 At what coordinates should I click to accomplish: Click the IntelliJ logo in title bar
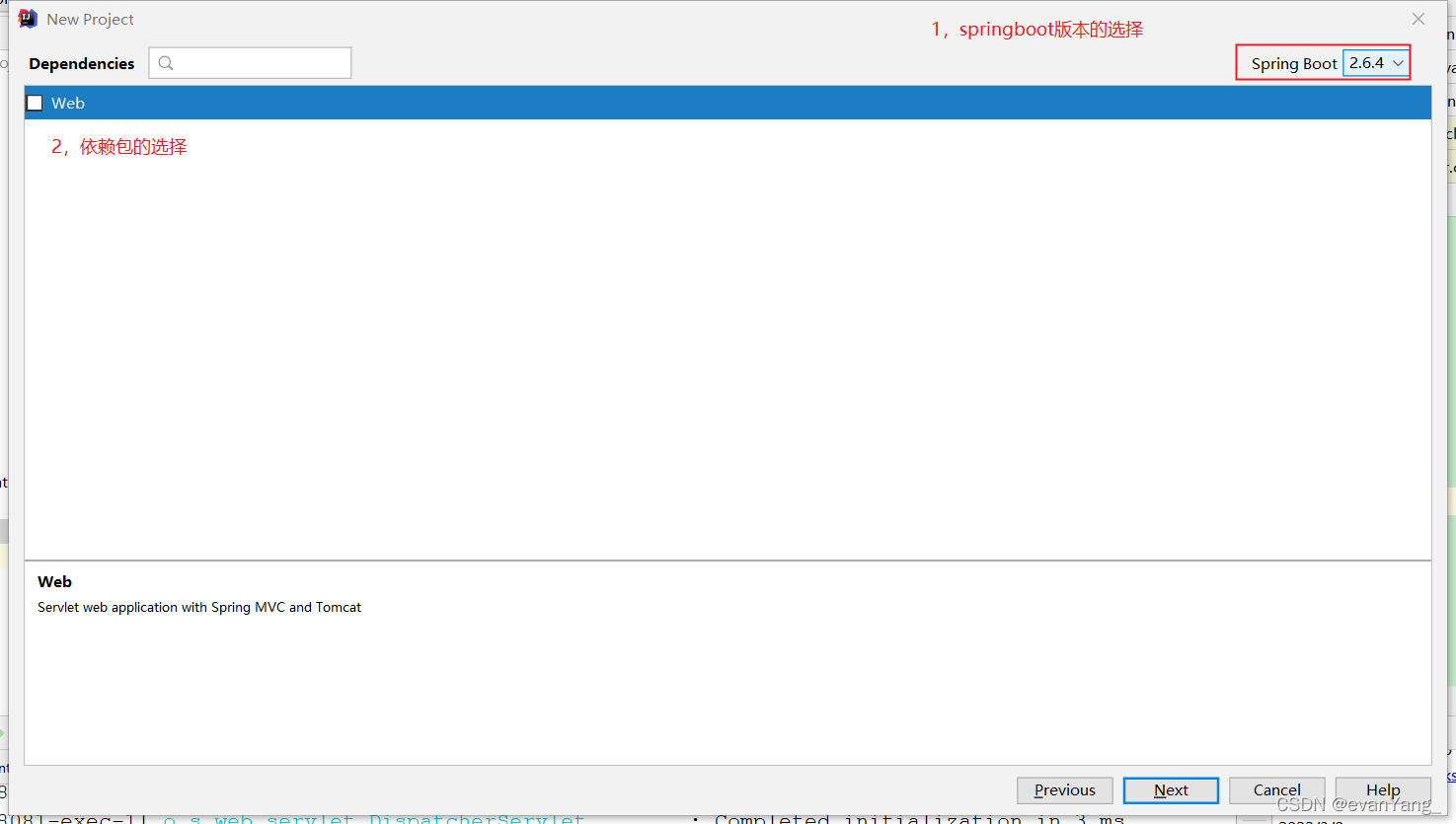click(x=28, y=19)
